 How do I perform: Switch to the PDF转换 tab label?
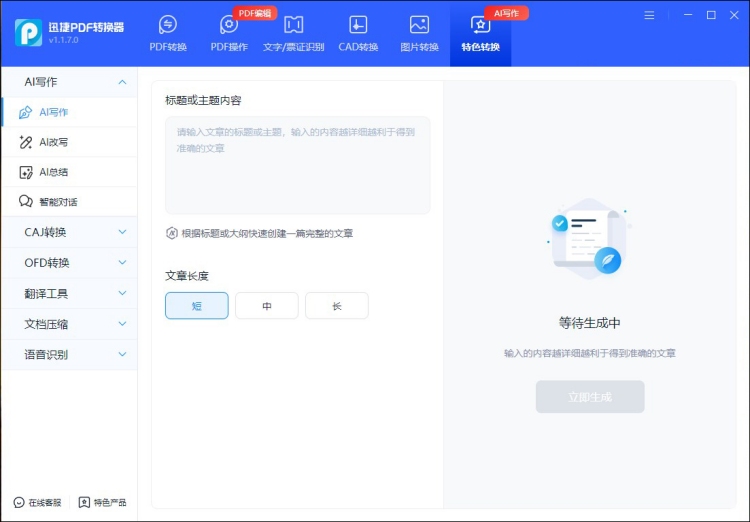[x=168, y=47]
